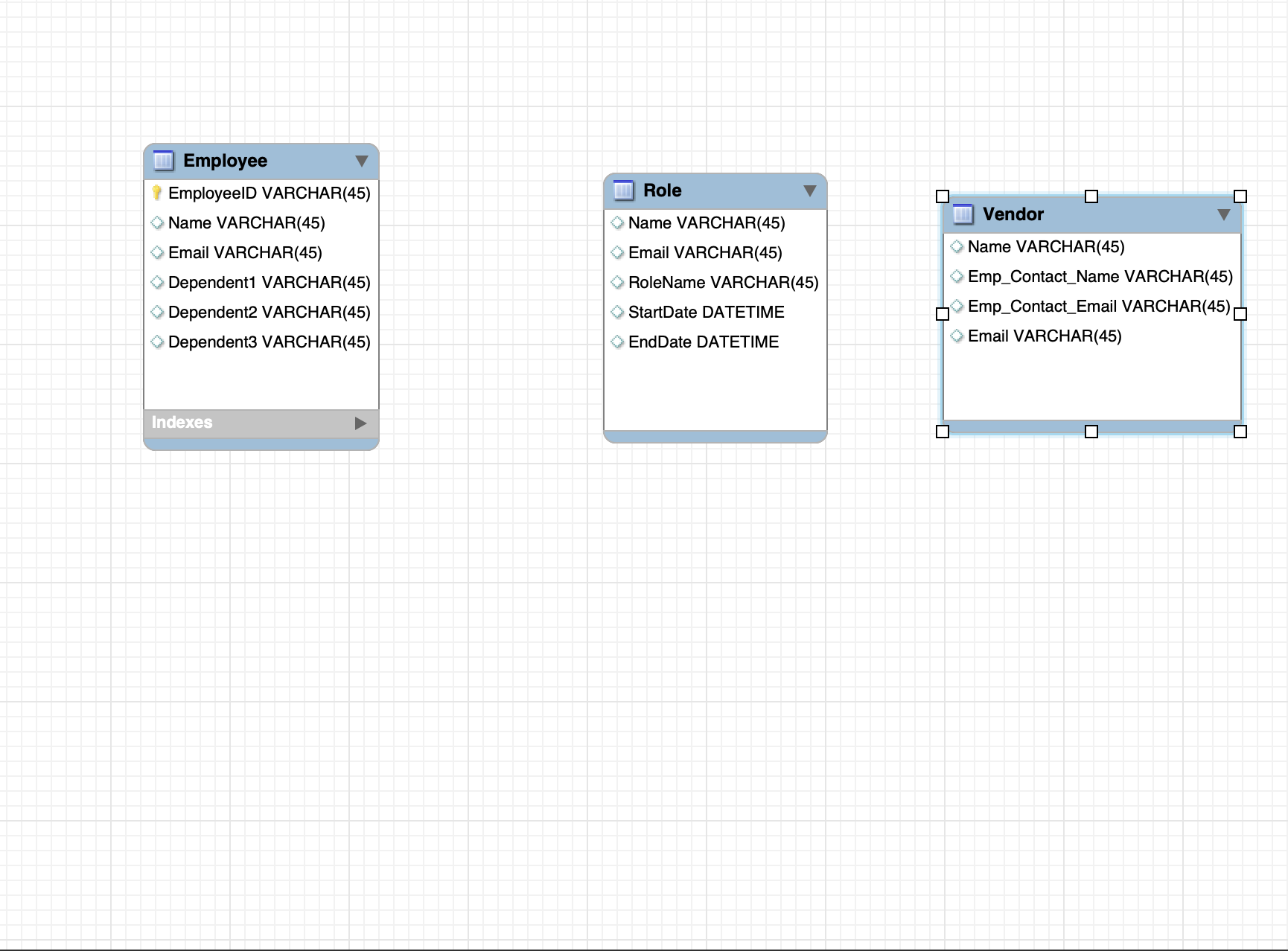The width and height of the screenshot is (1288, 951).
Task: Click the diamond icon beside Emp_Contact_Name in Vendor
Action: (x=957, y=276)
